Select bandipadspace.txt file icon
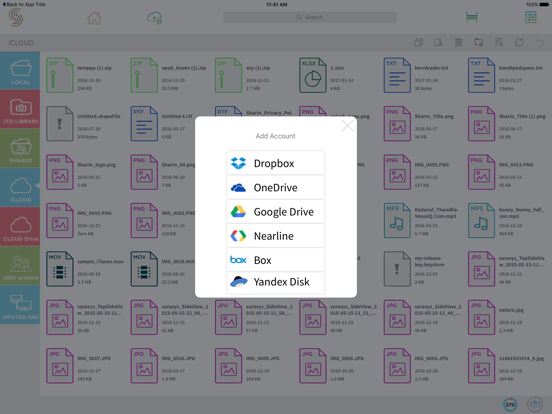The width and height of the screenshot is (552, 414). point(482,75)
